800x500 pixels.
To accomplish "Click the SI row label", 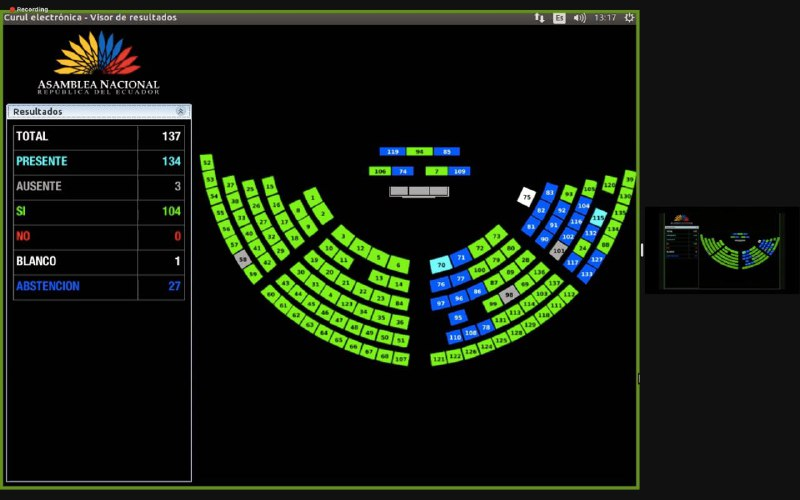I will pyautogui.click(x=20, y=211).
